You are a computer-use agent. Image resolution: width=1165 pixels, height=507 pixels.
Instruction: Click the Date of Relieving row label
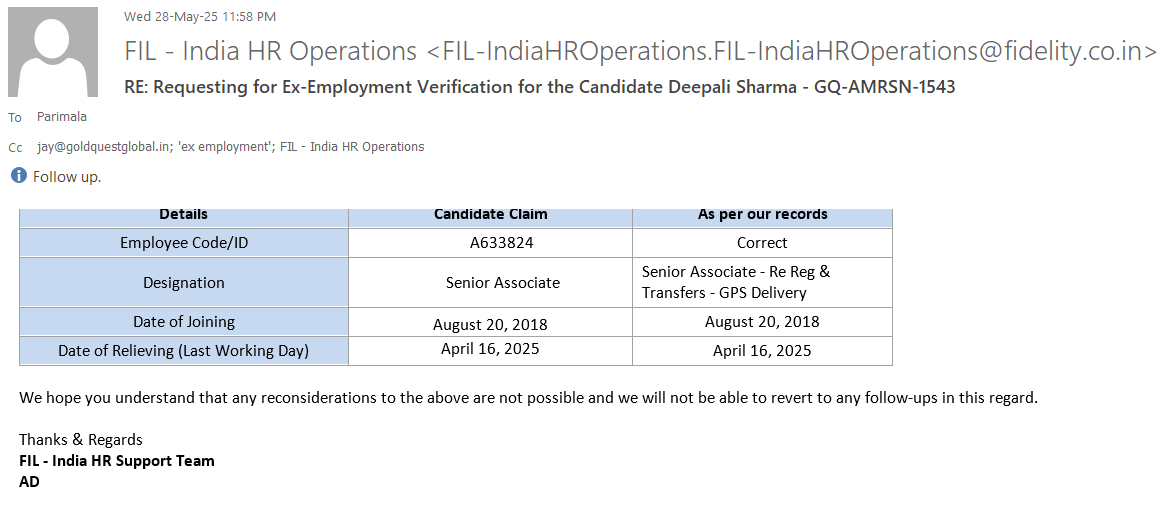(184, 351)
